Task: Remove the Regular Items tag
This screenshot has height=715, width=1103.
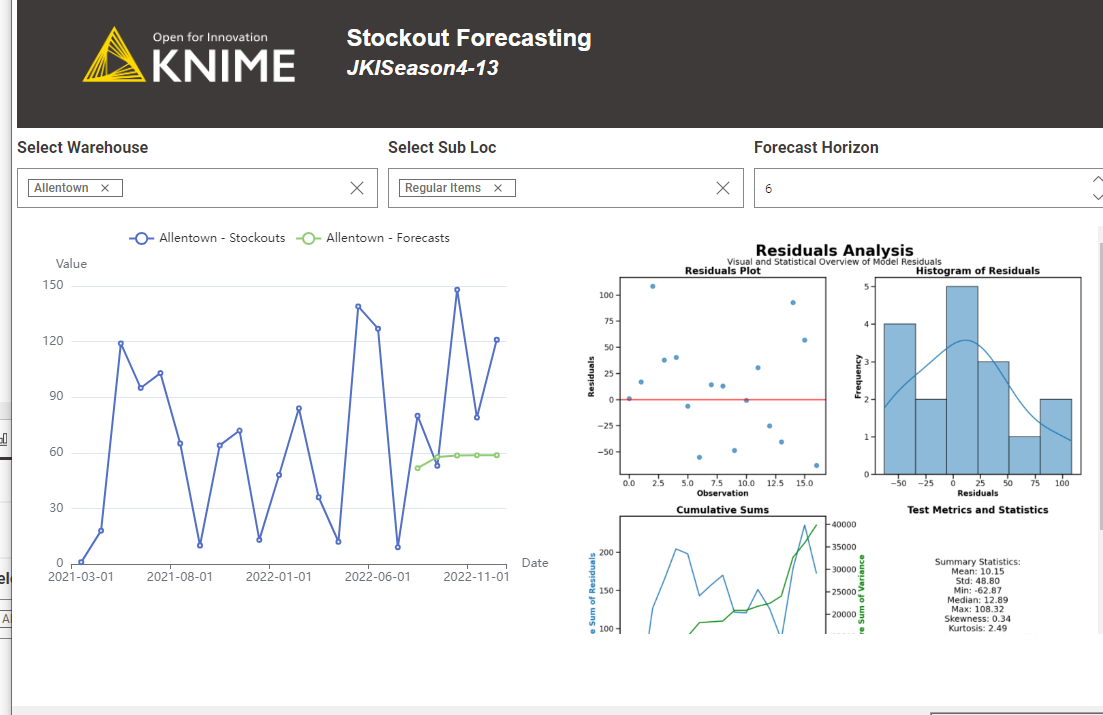Action: tap(498, 188)
